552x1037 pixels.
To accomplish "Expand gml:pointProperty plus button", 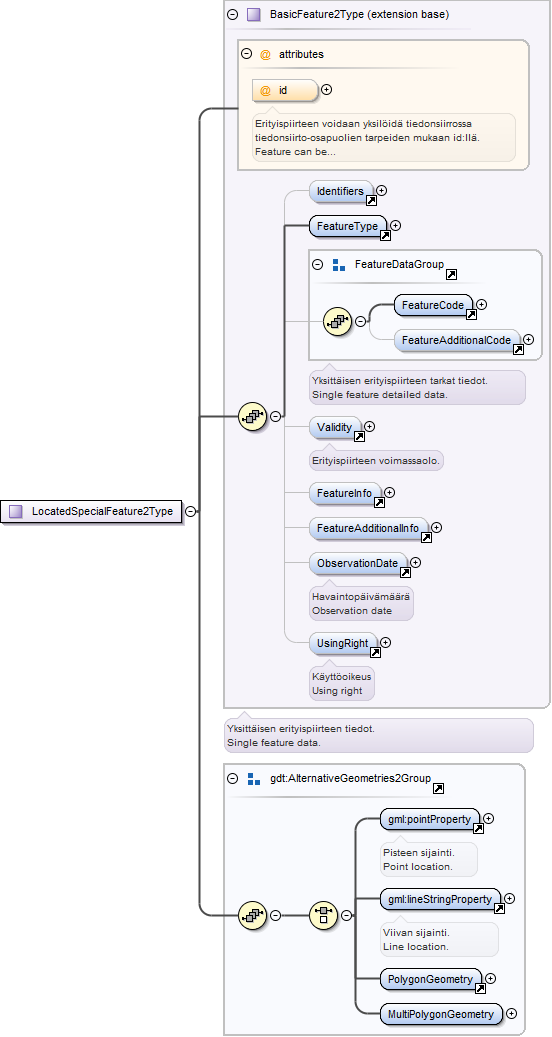I will [489, 819].
